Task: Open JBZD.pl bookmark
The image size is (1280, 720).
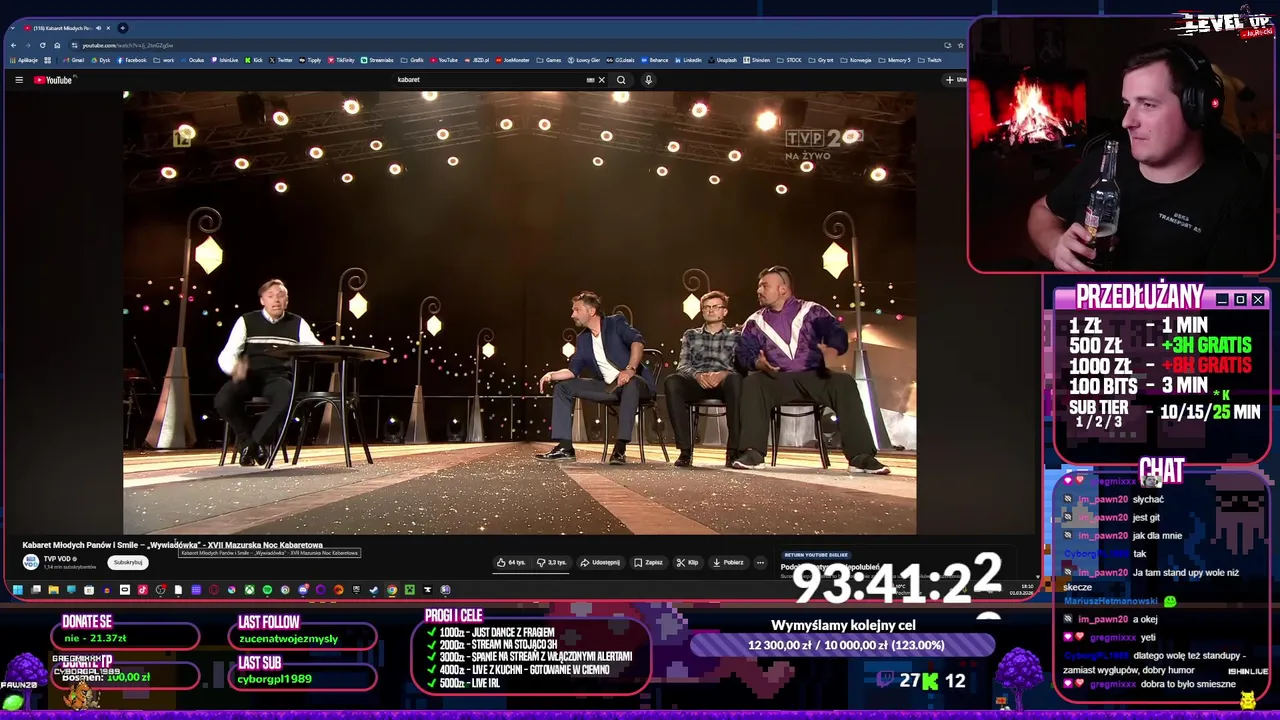Action: click(x=476, y=60)
